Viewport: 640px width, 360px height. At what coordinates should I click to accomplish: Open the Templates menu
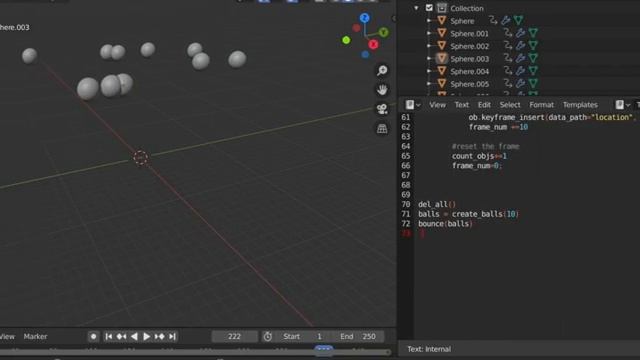click(x=580, y=105)
